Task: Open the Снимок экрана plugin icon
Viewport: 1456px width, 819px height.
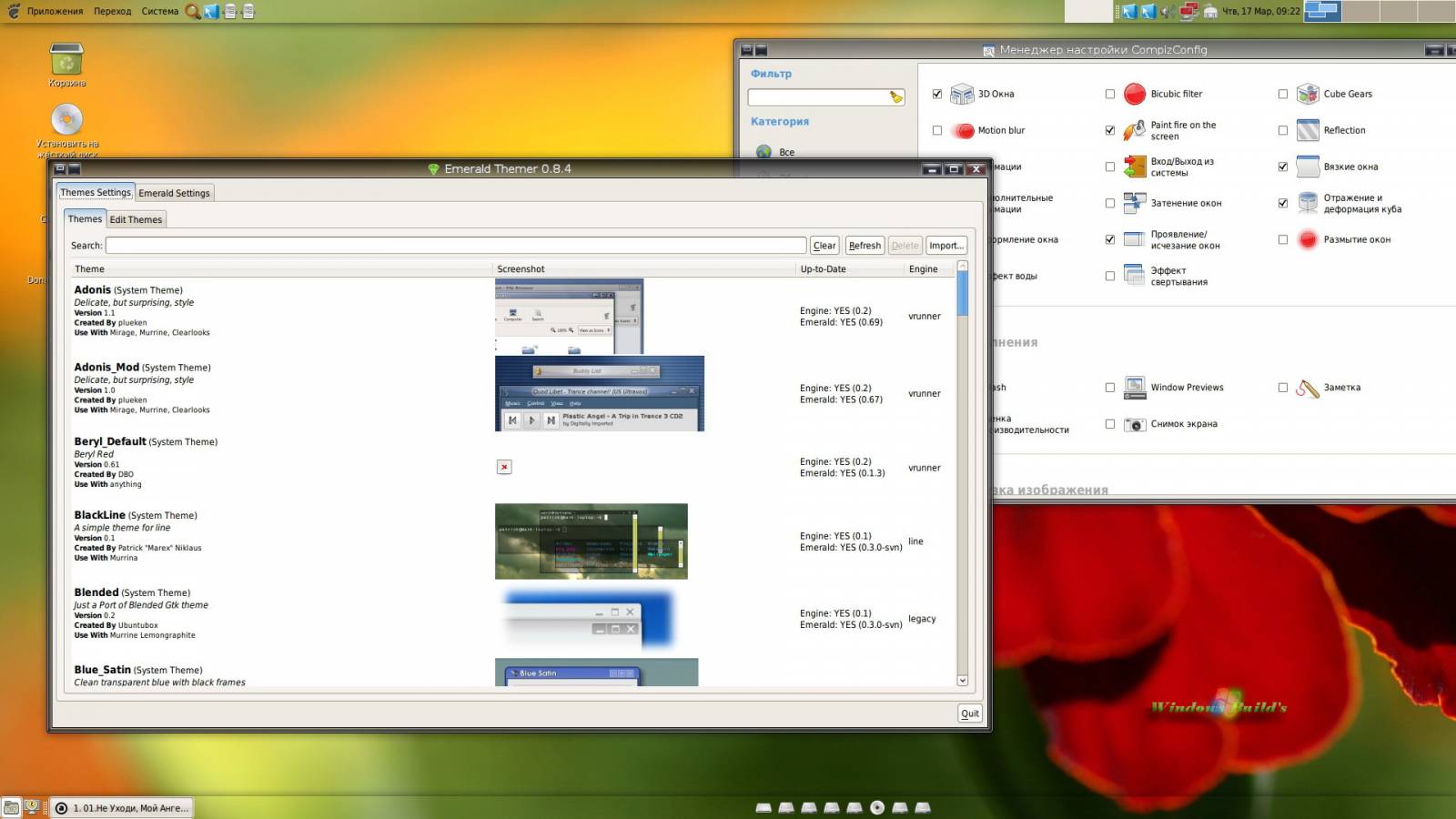Action: tap(1135, 424)
